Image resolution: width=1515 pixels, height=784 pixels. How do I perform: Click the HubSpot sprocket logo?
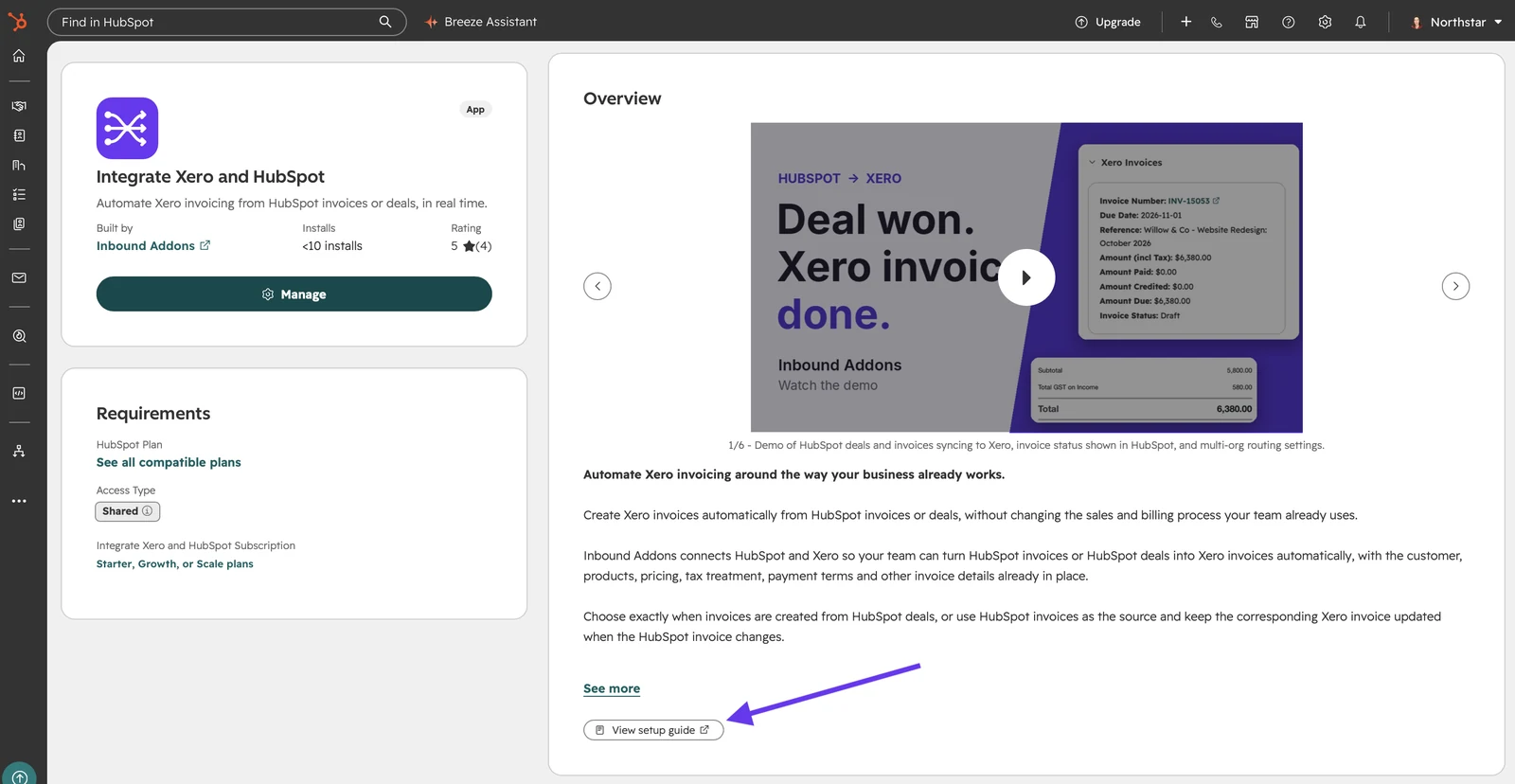point(18,21)
